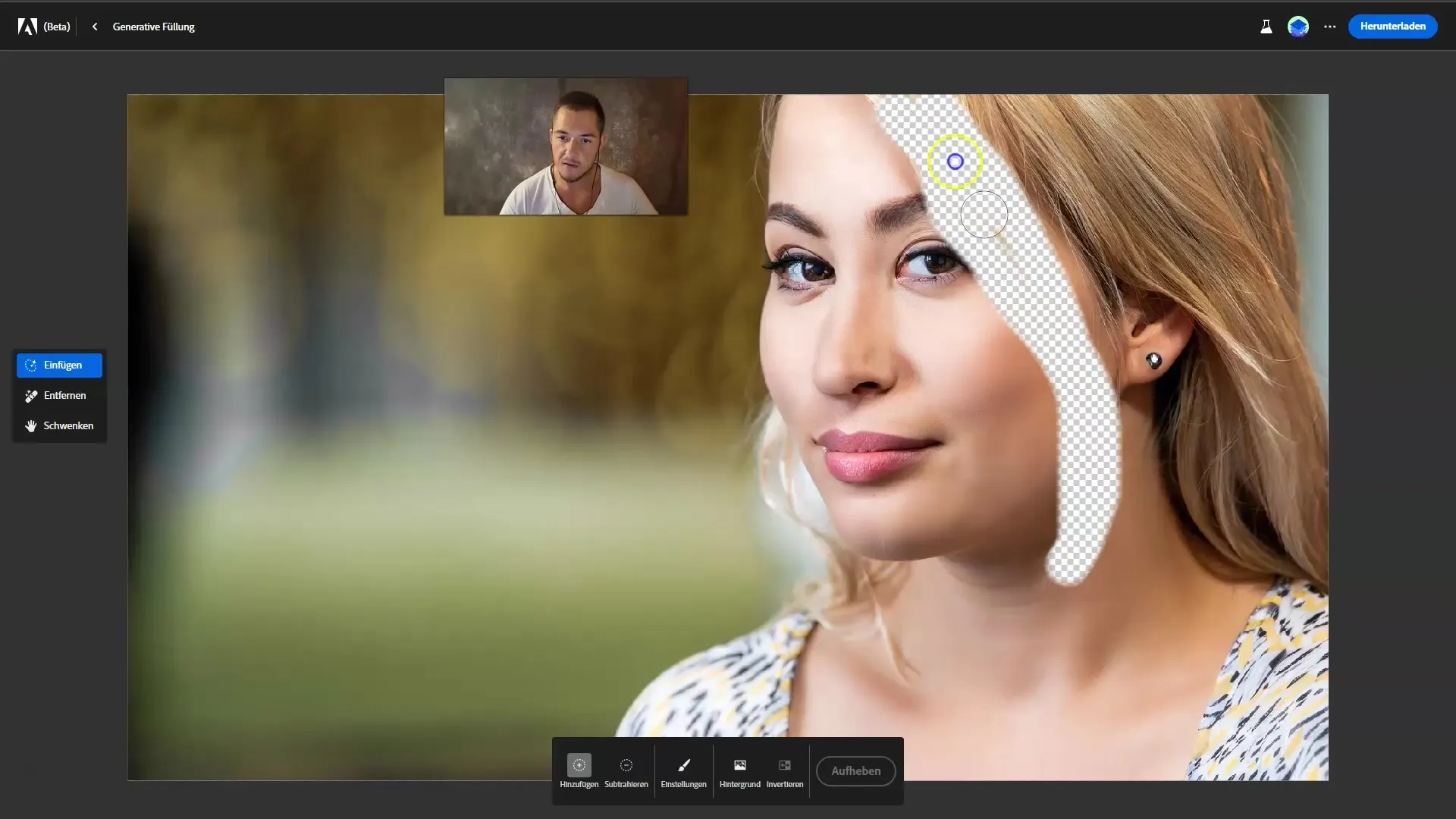
Task: Open the user profile avatar
Action: click(1298, 27)
